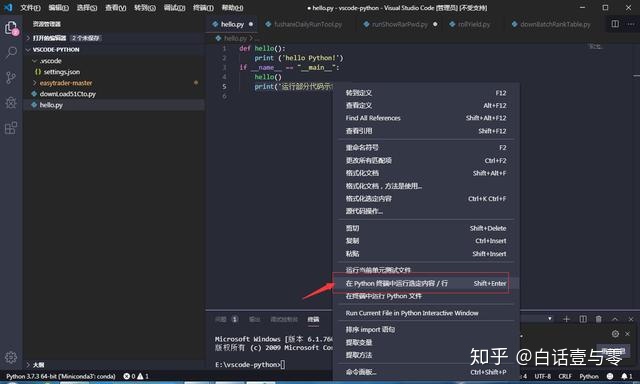Image resolution: width=640 pixels, height=384 pixels.
Task: Click the unsaved dot on hello.py tab
Action: 251,24
